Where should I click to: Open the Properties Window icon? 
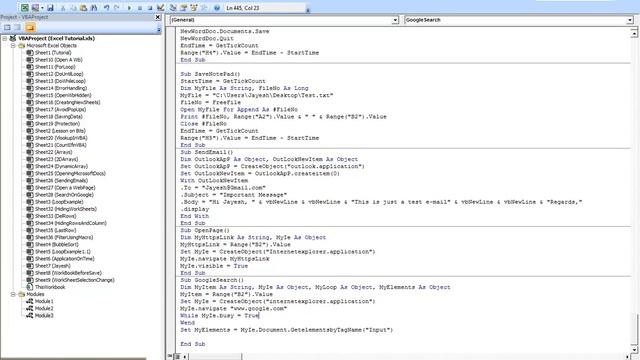184,8
